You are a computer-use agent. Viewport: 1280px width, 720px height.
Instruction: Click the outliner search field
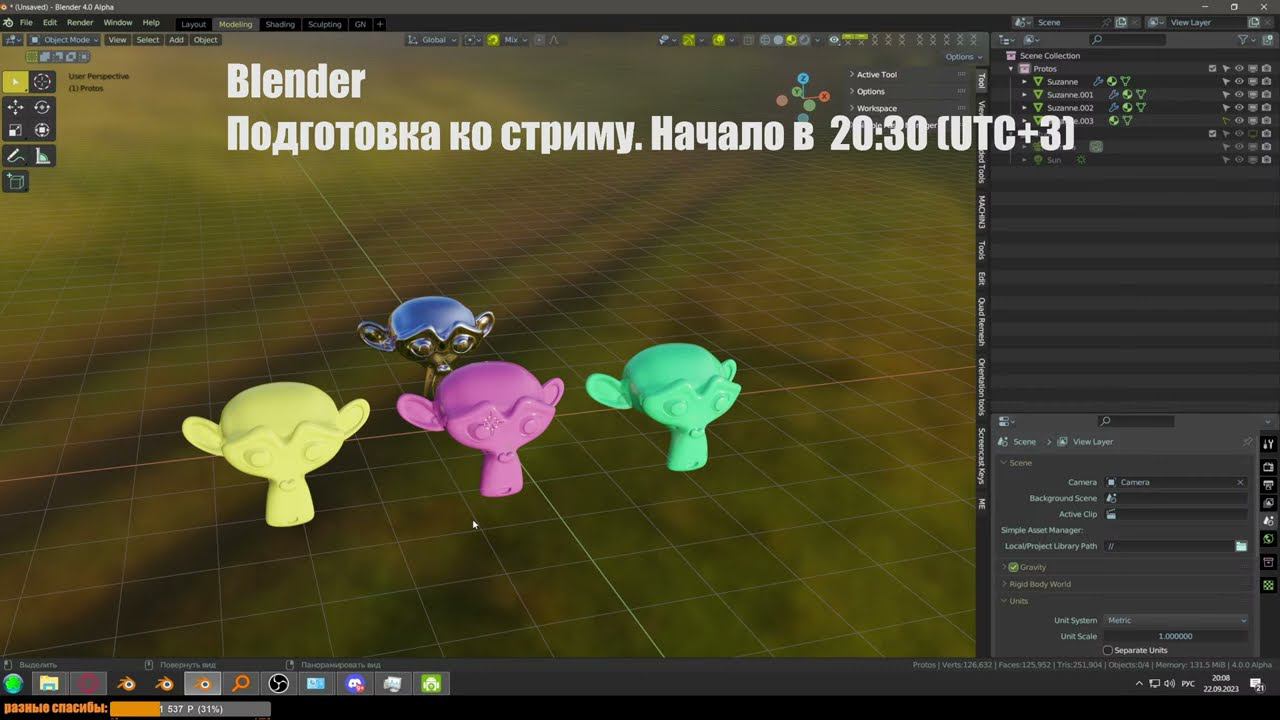point(1127,40)
